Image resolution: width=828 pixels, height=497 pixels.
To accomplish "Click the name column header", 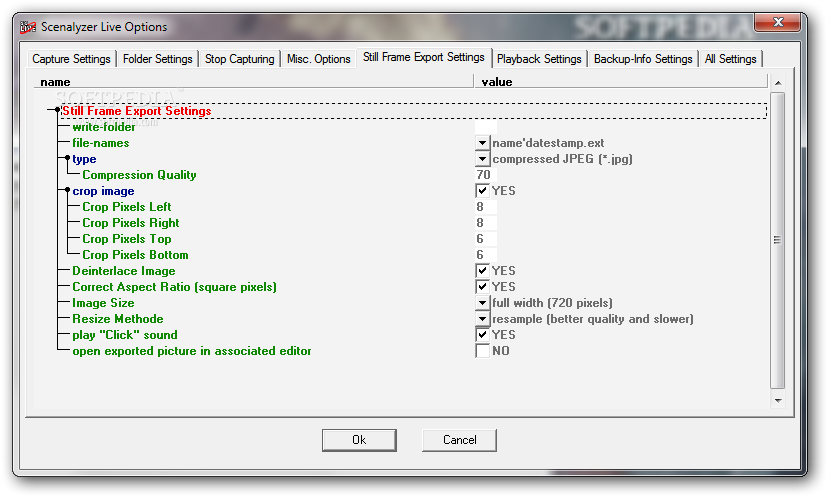I will coord(254,82).
